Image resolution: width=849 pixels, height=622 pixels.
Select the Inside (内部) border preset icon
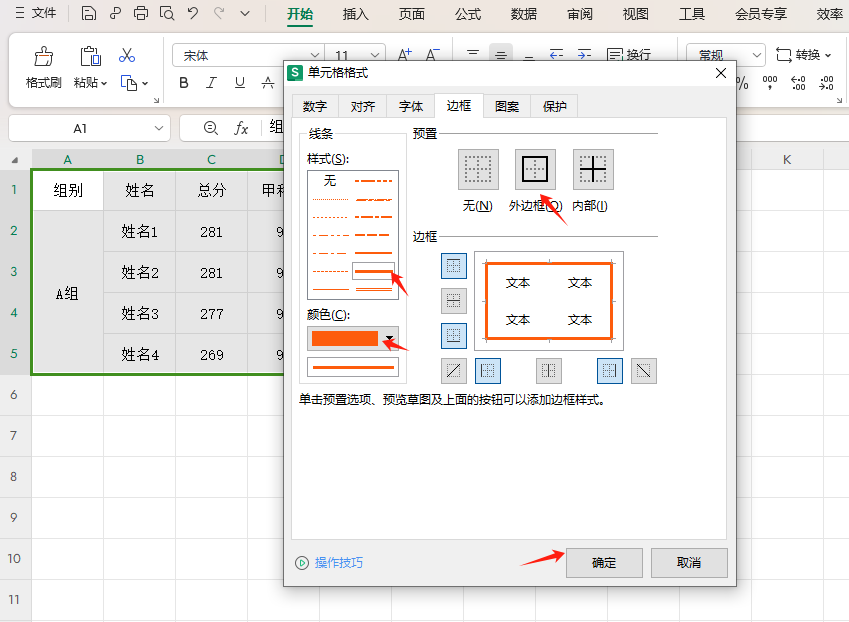(x=593, y=169)
